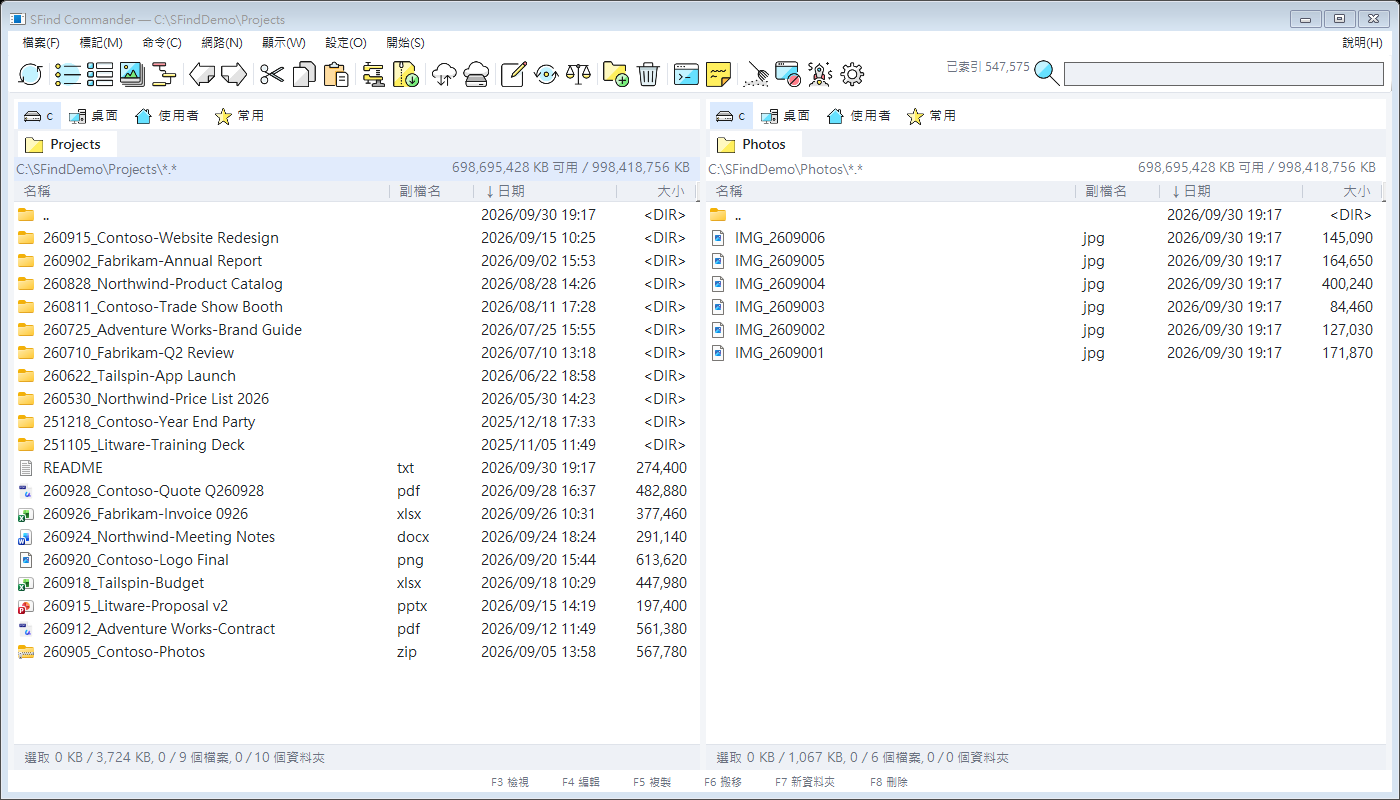1400x800 pixels.
Task: Sort left panel by 副檔名 column
Action: pyautogui.click(x=431, y=191)
